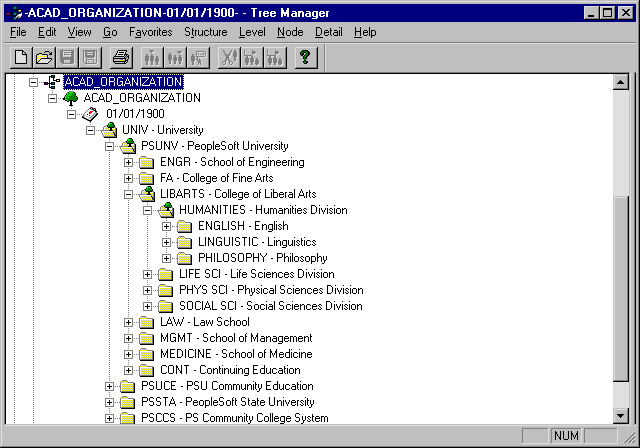Collapse the HUMANITIES - Humanities Division node
The width and height of the screenshot is (640, 448).
click(147, 211)
